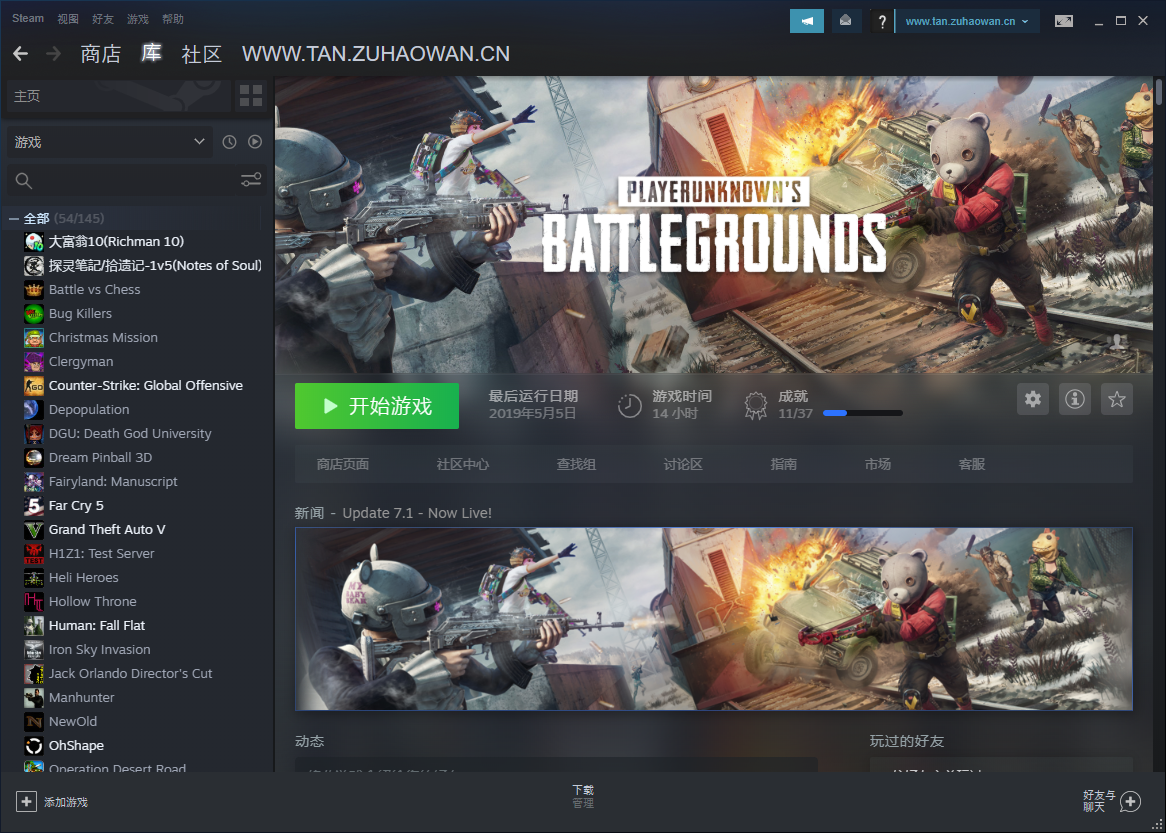Click the achievements progress bar

(863, 413)
